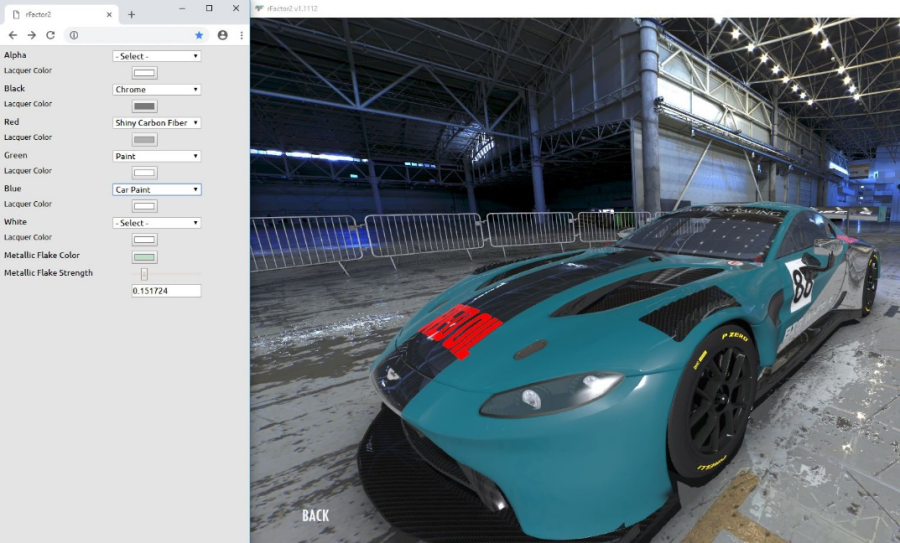Open the Red dropdown showing Shiny Carbon Fiber
Screen dimensions: 900x543
157,123
